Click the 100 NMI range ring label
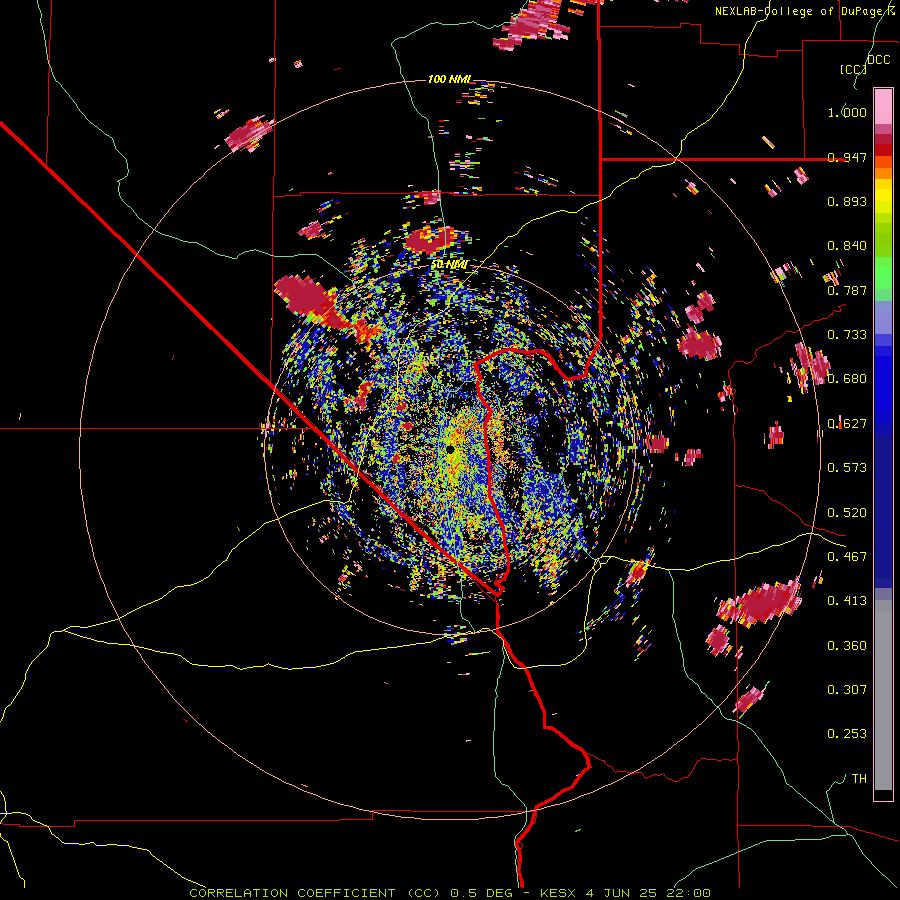The width and height of the screenshot is (900, 900). coord(449,79)
